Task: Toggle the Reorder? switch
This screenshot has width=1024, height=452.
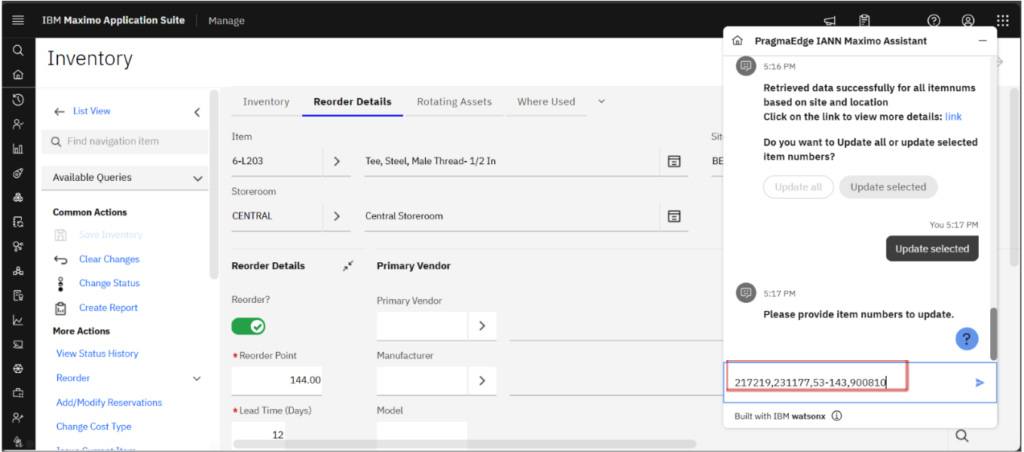Action: [x=248, y=326]
